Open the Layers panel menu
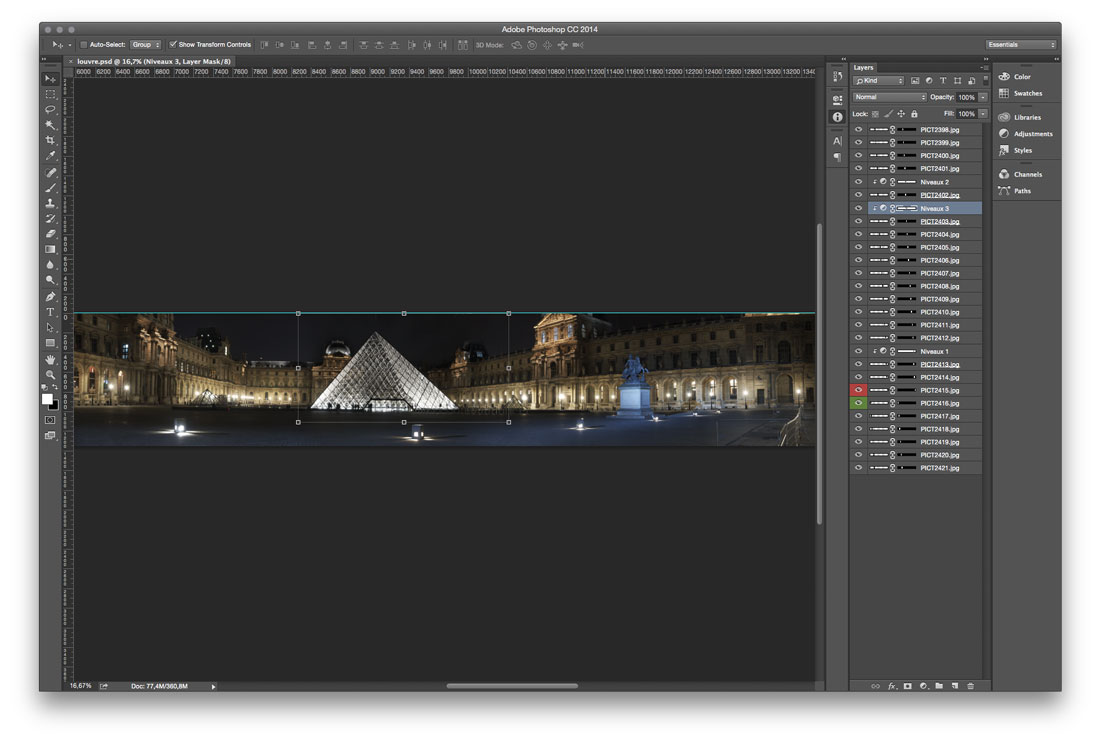Viewport: 1100px width, 744px height. click(984, 68)
